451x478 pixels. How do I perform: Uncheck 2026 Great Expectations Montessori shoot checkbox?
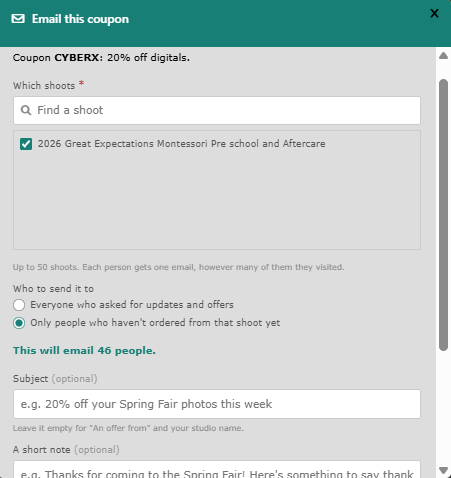26,144
